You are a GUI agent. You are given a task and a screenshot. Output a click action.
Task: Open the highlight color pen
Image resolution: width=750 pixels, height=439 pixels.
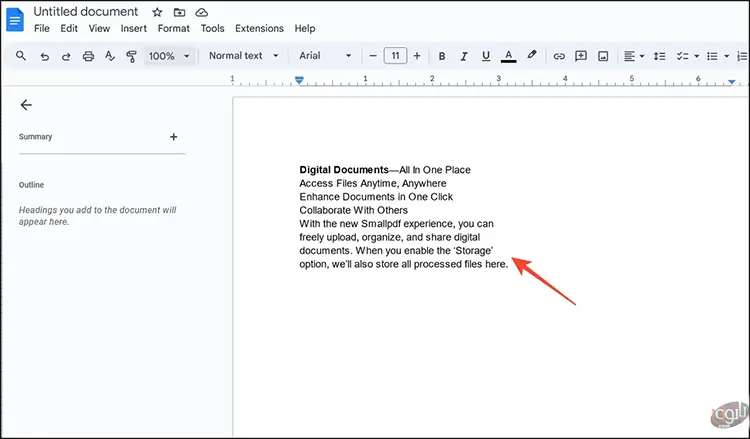pyautogui.click(x=531, y=55)
